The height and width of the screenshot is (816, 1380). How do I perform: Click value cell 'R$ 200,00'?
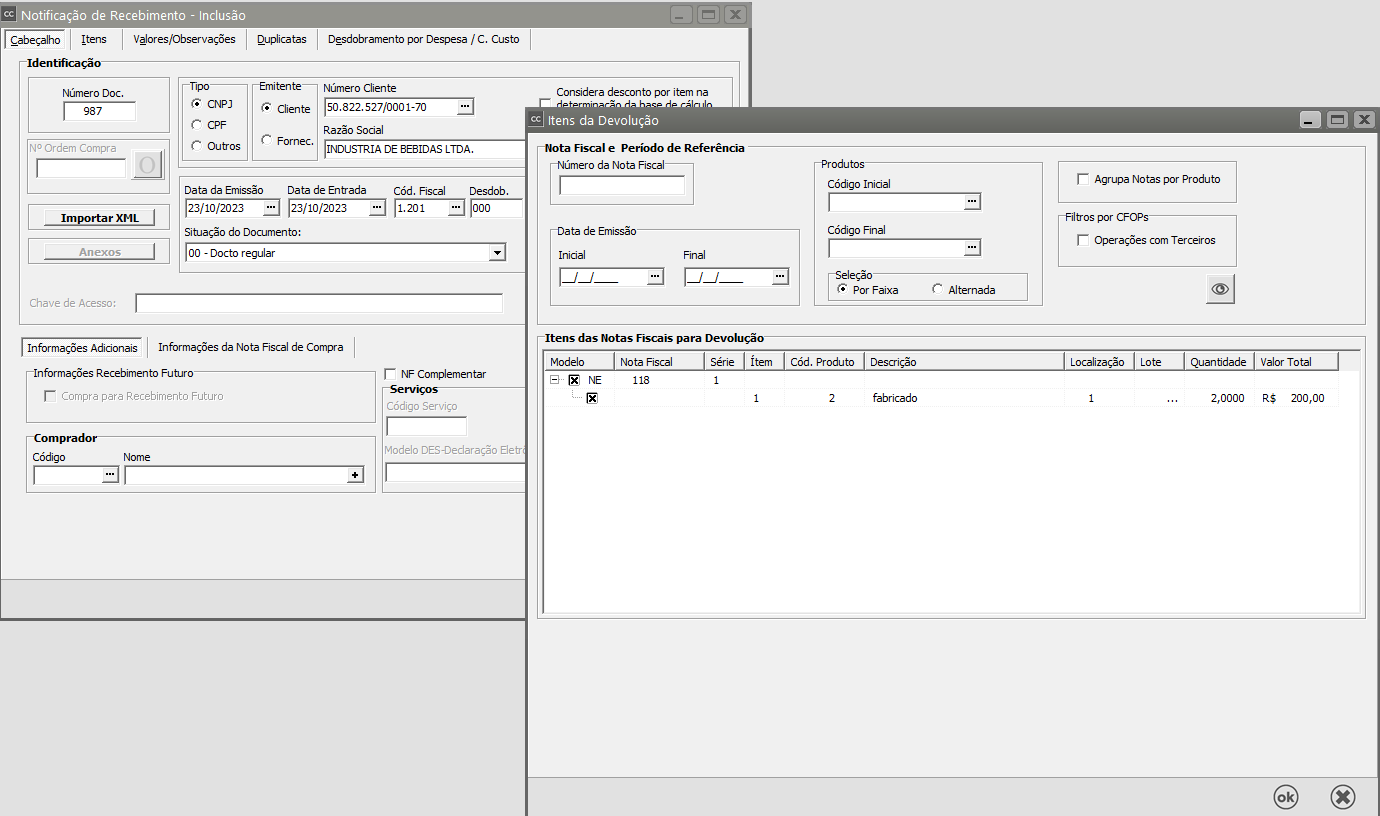pos(1296,398)
